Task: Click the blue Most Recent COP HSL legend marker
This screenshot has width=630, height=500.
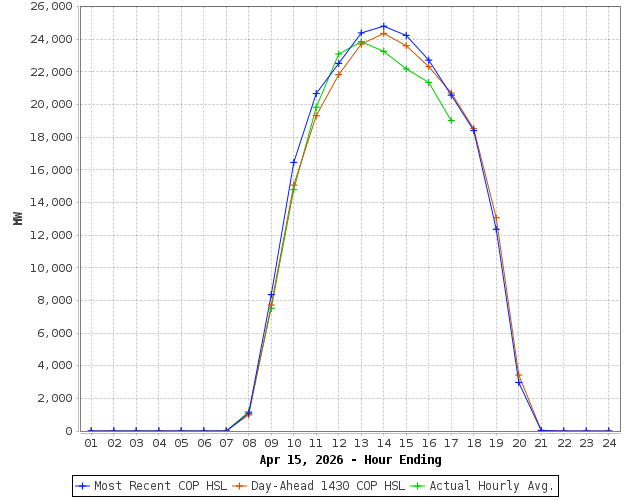Action: tap(83, 486)
